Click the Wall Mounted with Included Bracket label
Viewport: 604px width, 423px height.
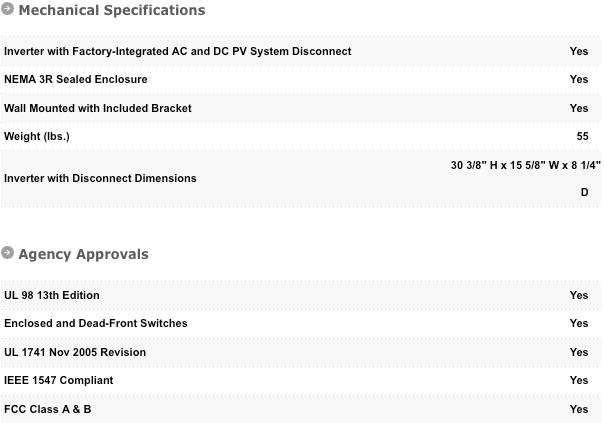[x=98, y=108]
